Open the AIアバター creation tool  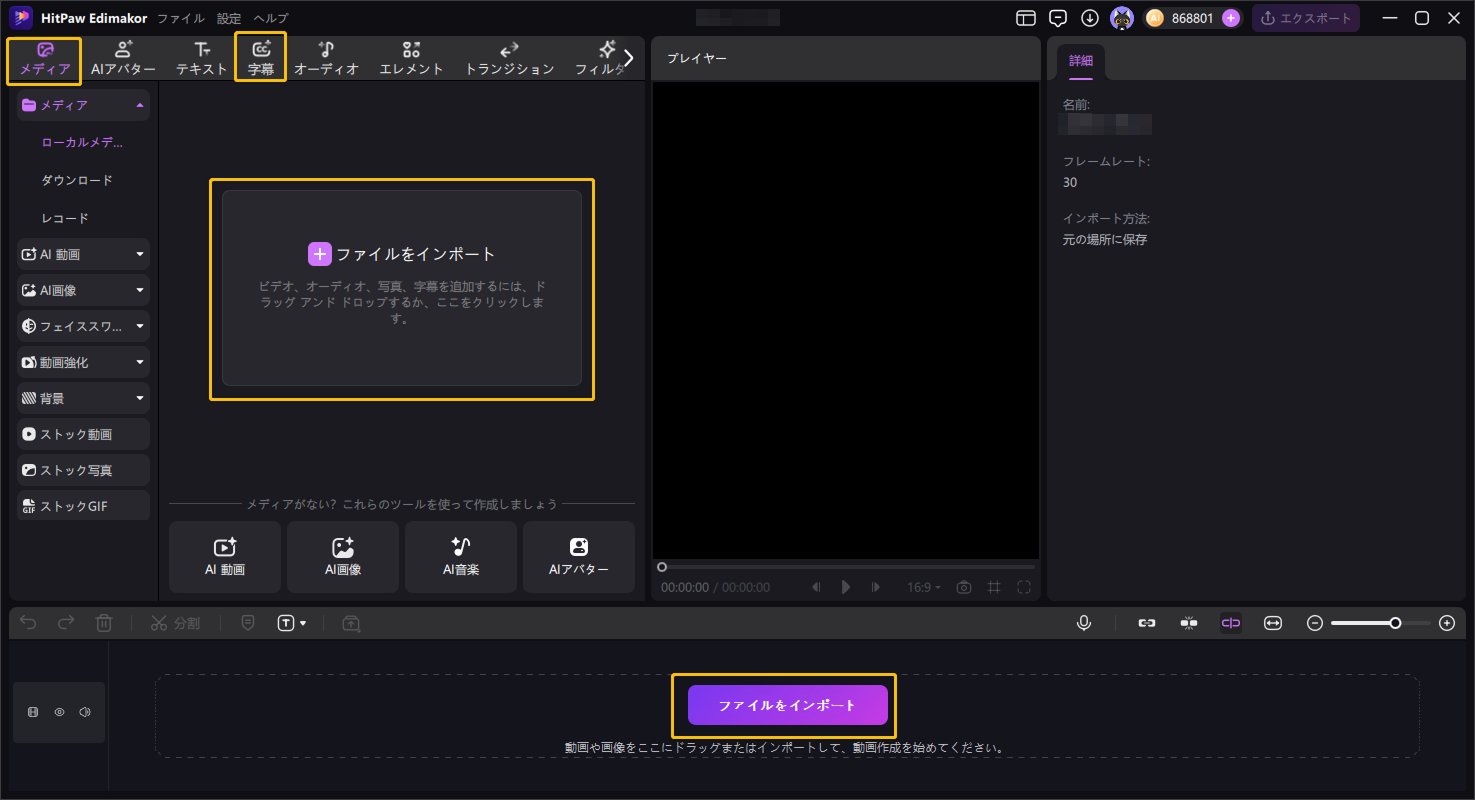578,556
